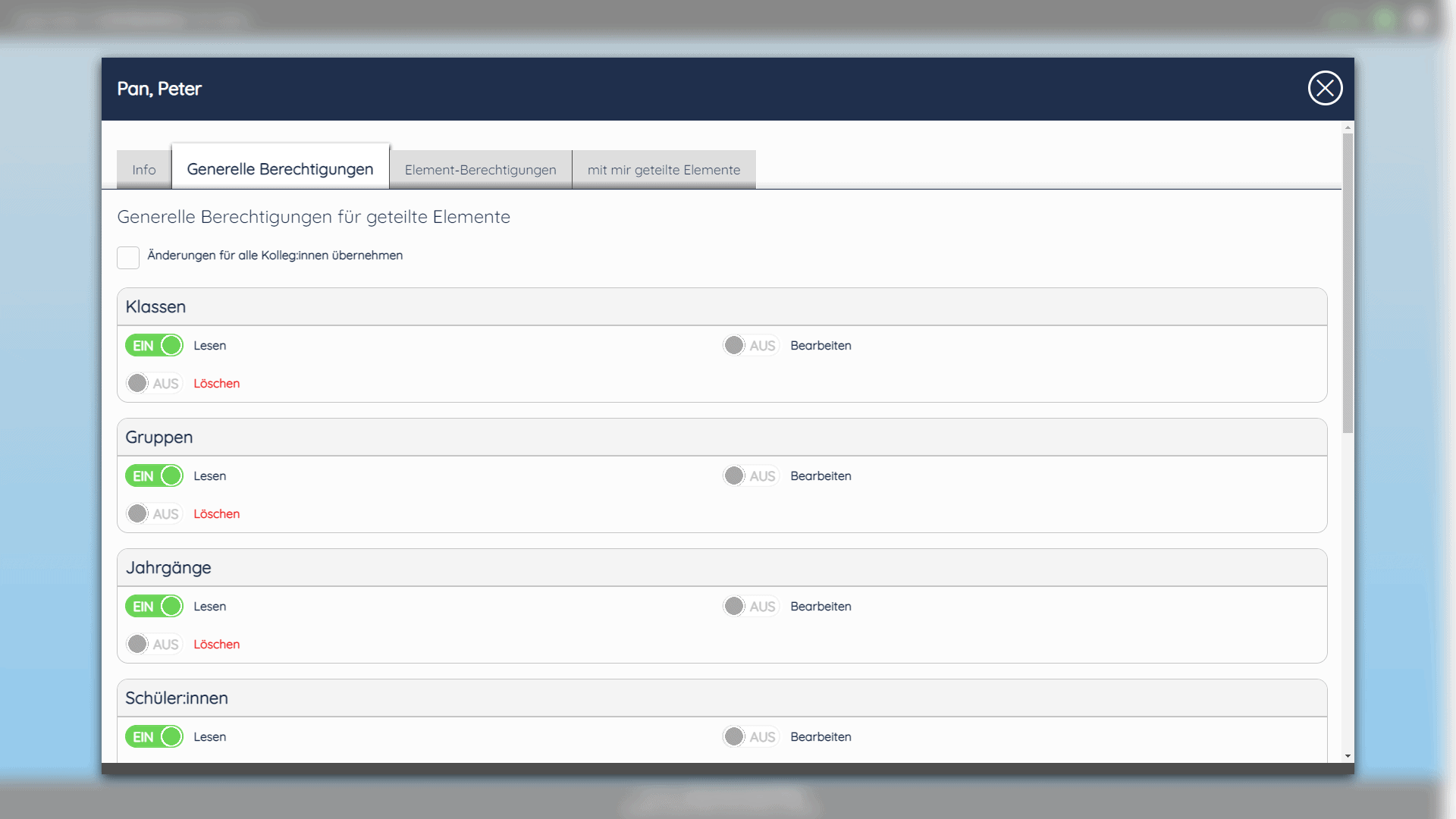Toggle Lesen switch under Gruppen

click(154, 475)
